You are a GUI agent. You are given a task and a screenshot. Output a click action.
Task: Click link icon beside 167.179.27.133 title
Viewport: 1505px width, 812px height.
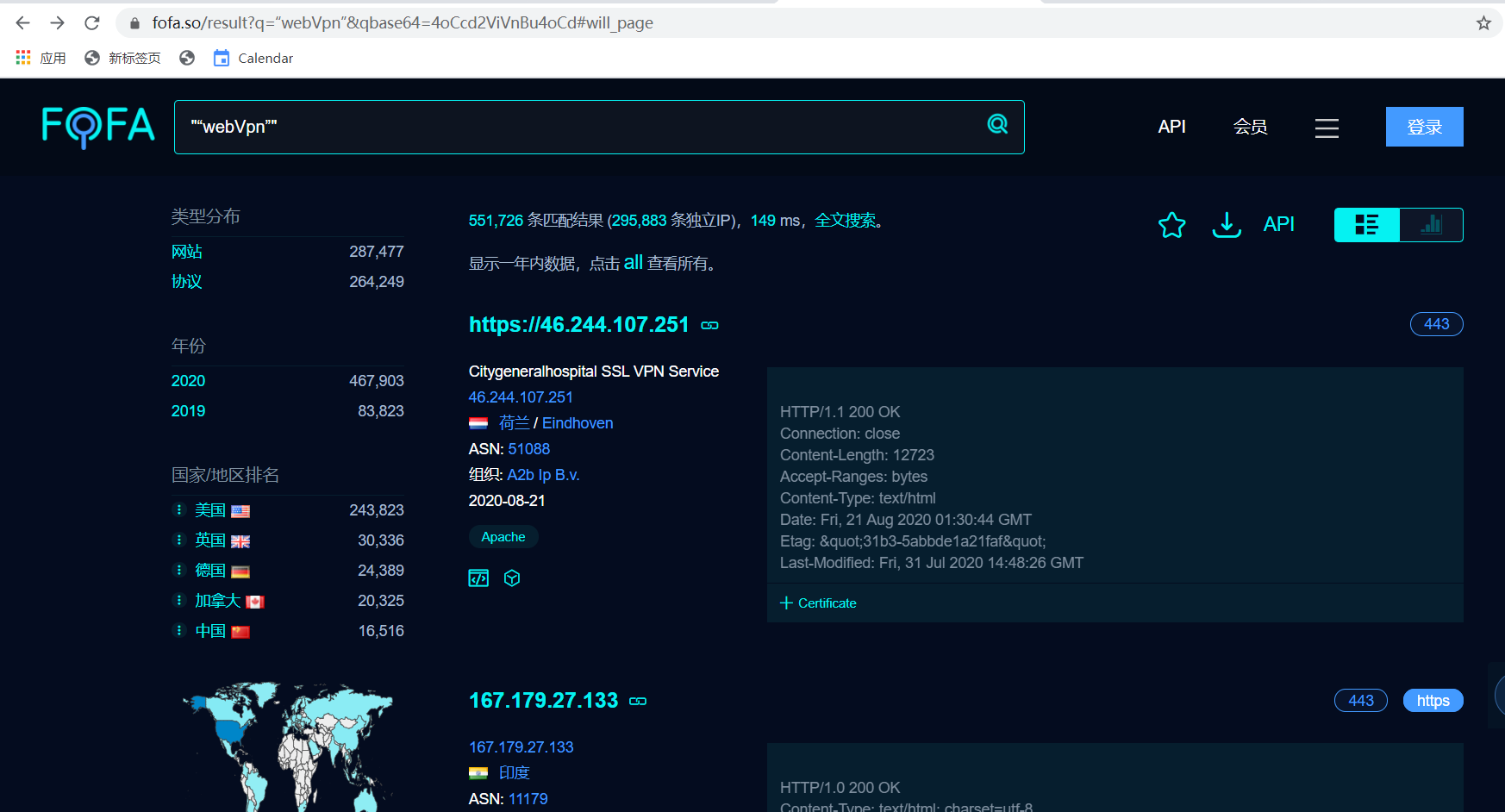(x=638, y=701)
